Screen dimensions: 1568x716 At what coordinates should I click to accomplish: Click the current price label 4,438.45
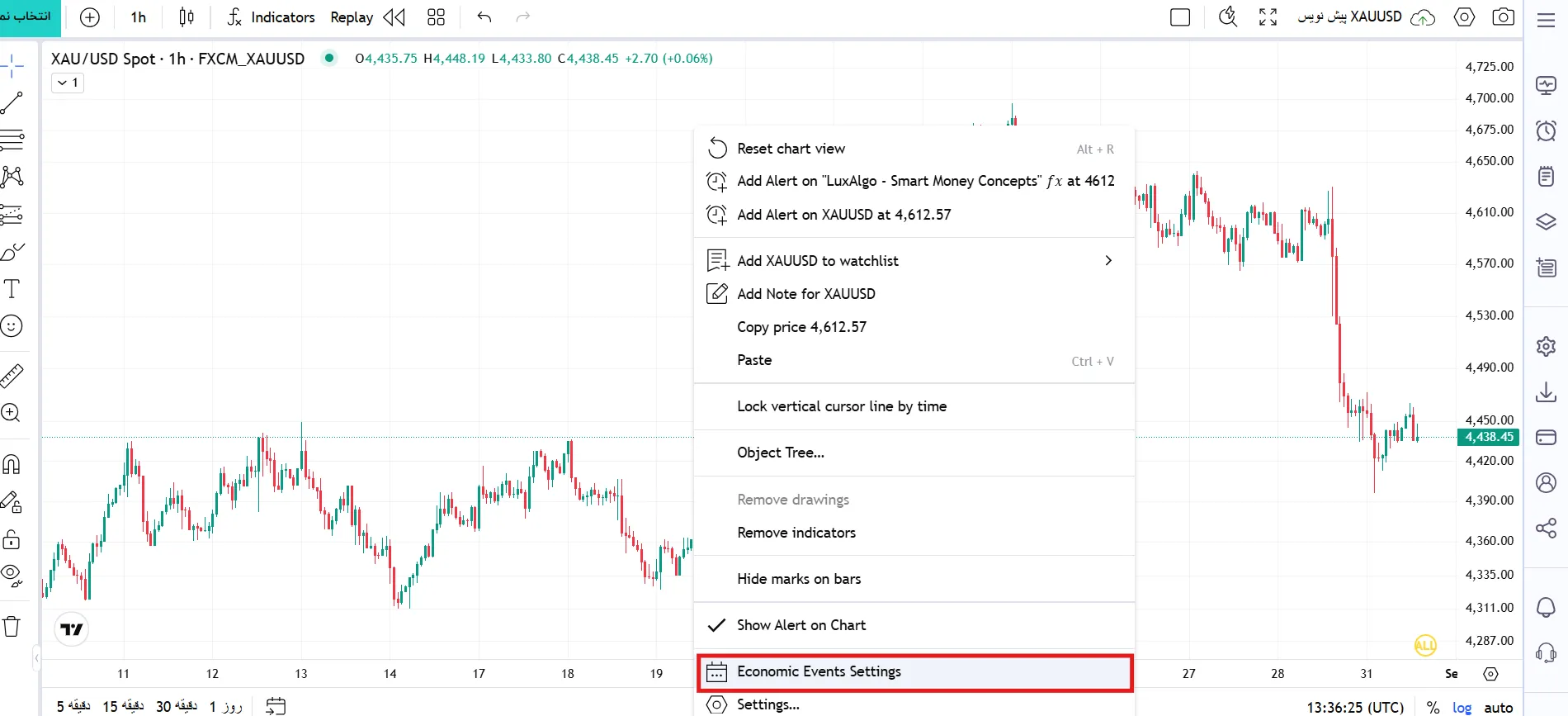tap(1489, 438)
